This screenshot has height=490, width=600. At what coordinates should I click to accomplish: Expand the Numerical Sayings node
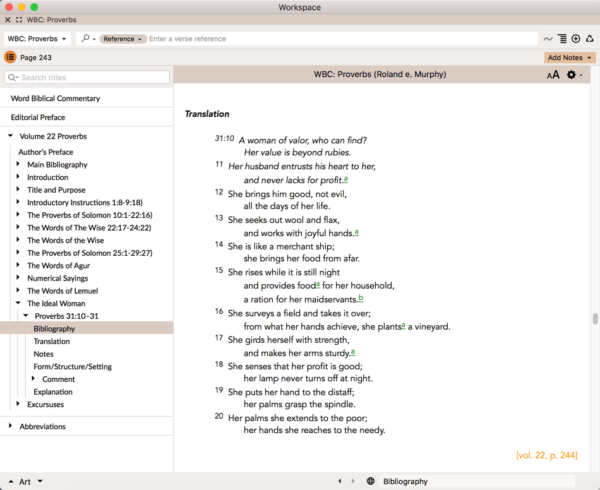pyautogui.click(x=18, y=278)
